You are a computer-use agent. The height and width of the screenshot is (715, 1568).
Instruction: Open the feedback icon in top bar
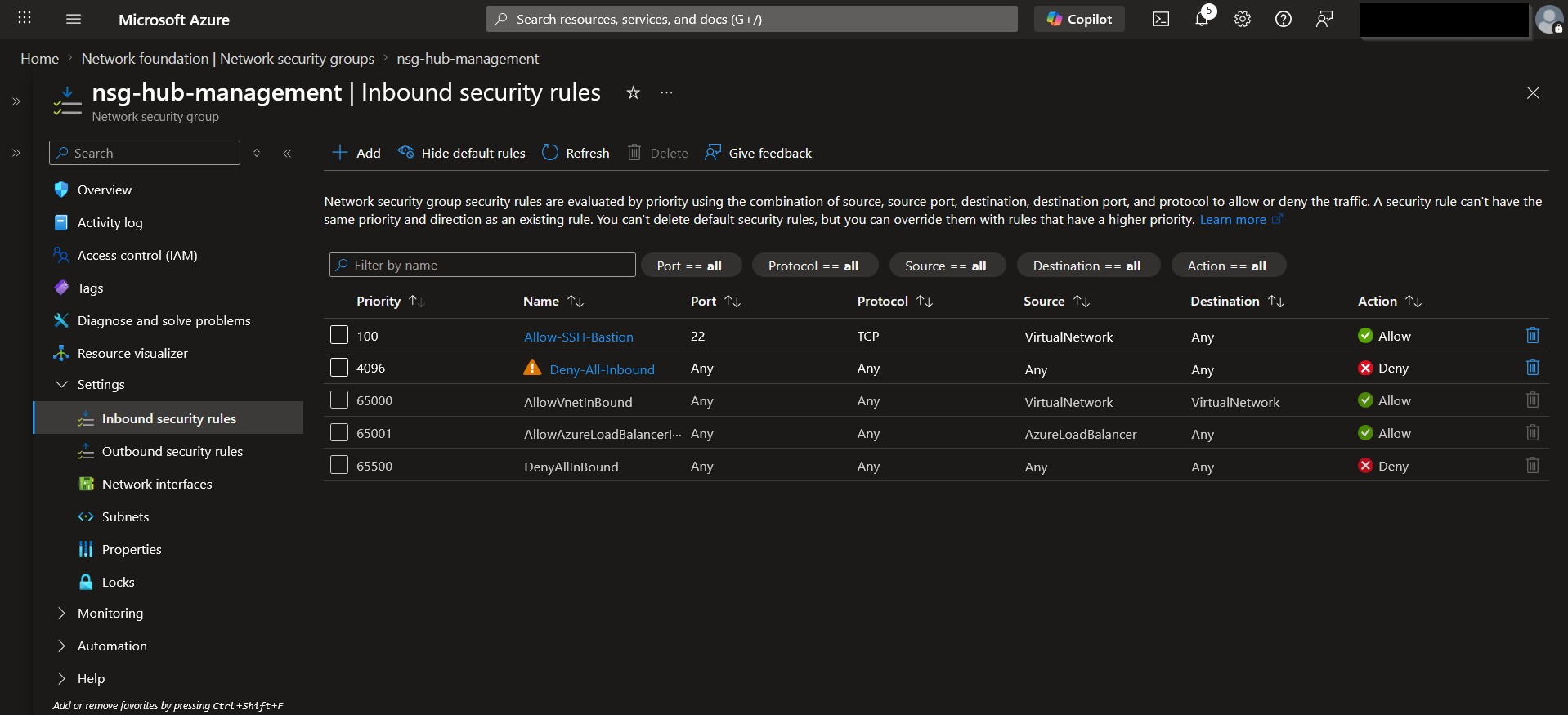pyautogui.click(x=1324, y=19)
